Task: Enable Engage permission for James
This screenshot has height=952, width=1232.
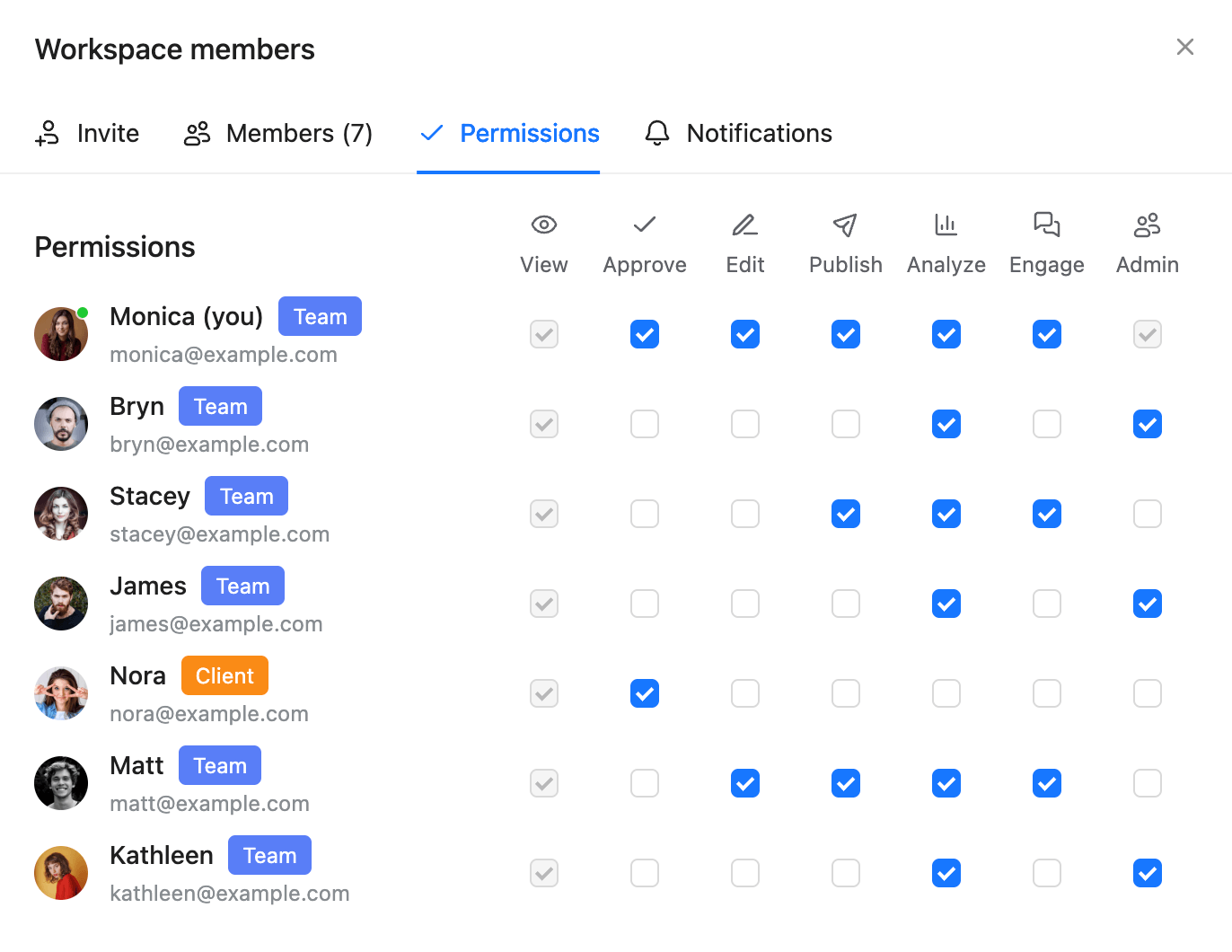Action: coord(1046,604)
